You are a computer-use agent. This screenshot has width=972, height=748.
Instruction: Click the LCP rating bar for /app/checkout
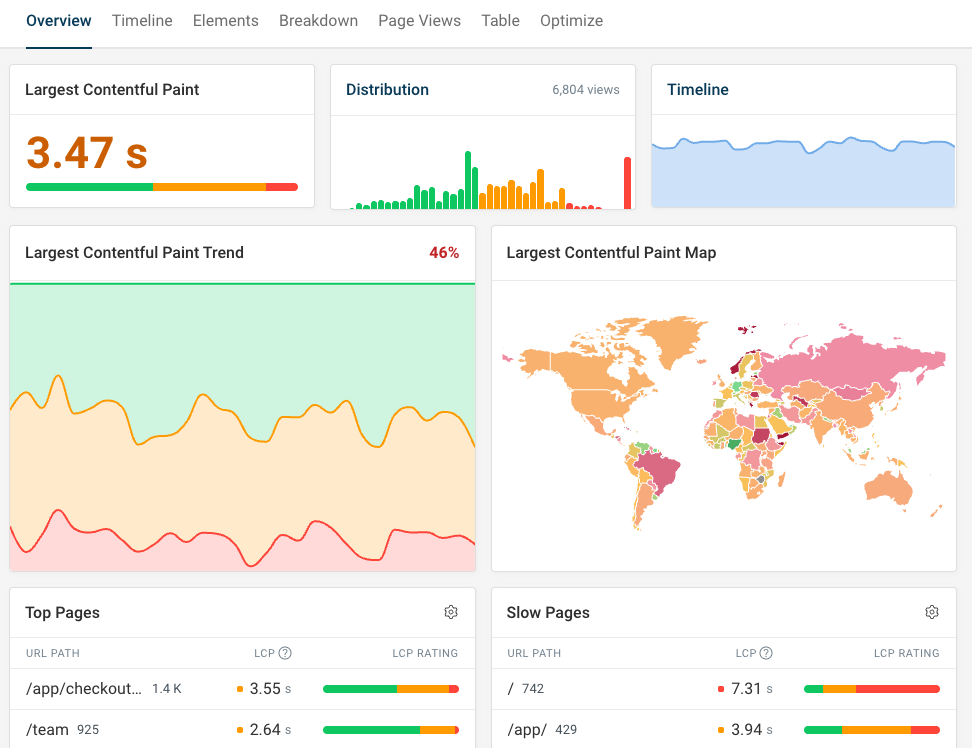[389, 689]
